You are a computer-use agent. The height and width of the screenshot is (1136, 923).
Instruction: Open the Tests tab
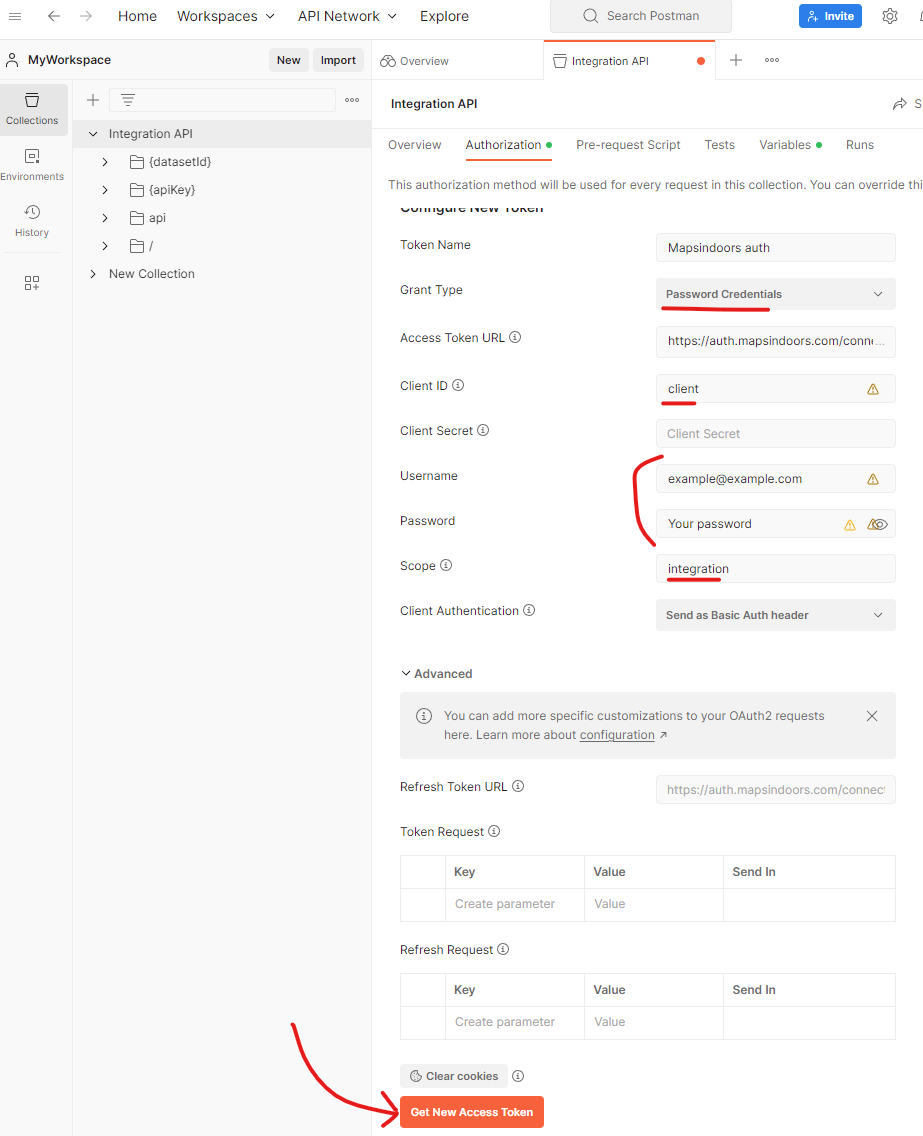(x=719, y=145)
